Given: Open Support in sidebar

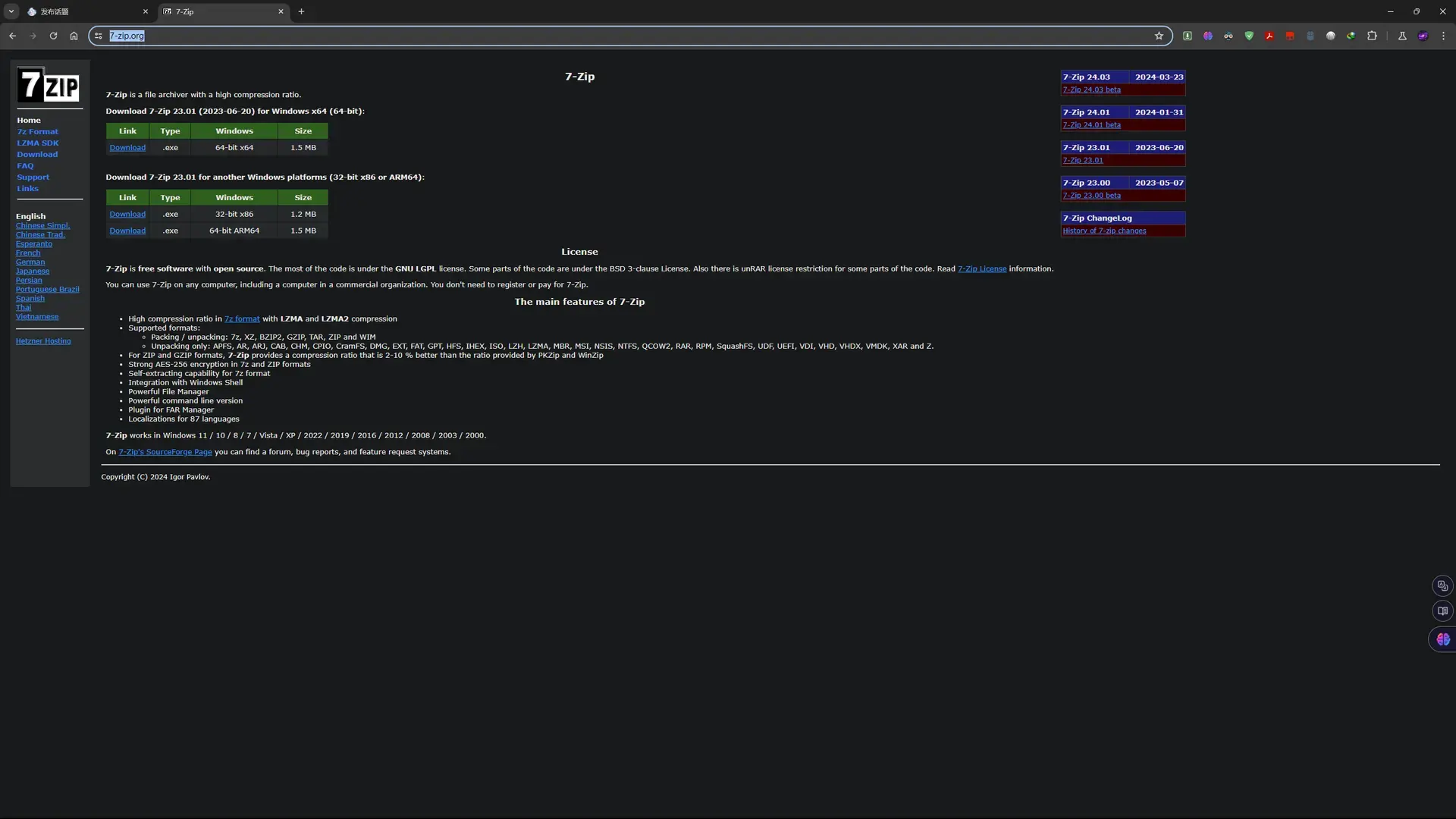Looking at the screenshot, I should click(x=33, y=177).
